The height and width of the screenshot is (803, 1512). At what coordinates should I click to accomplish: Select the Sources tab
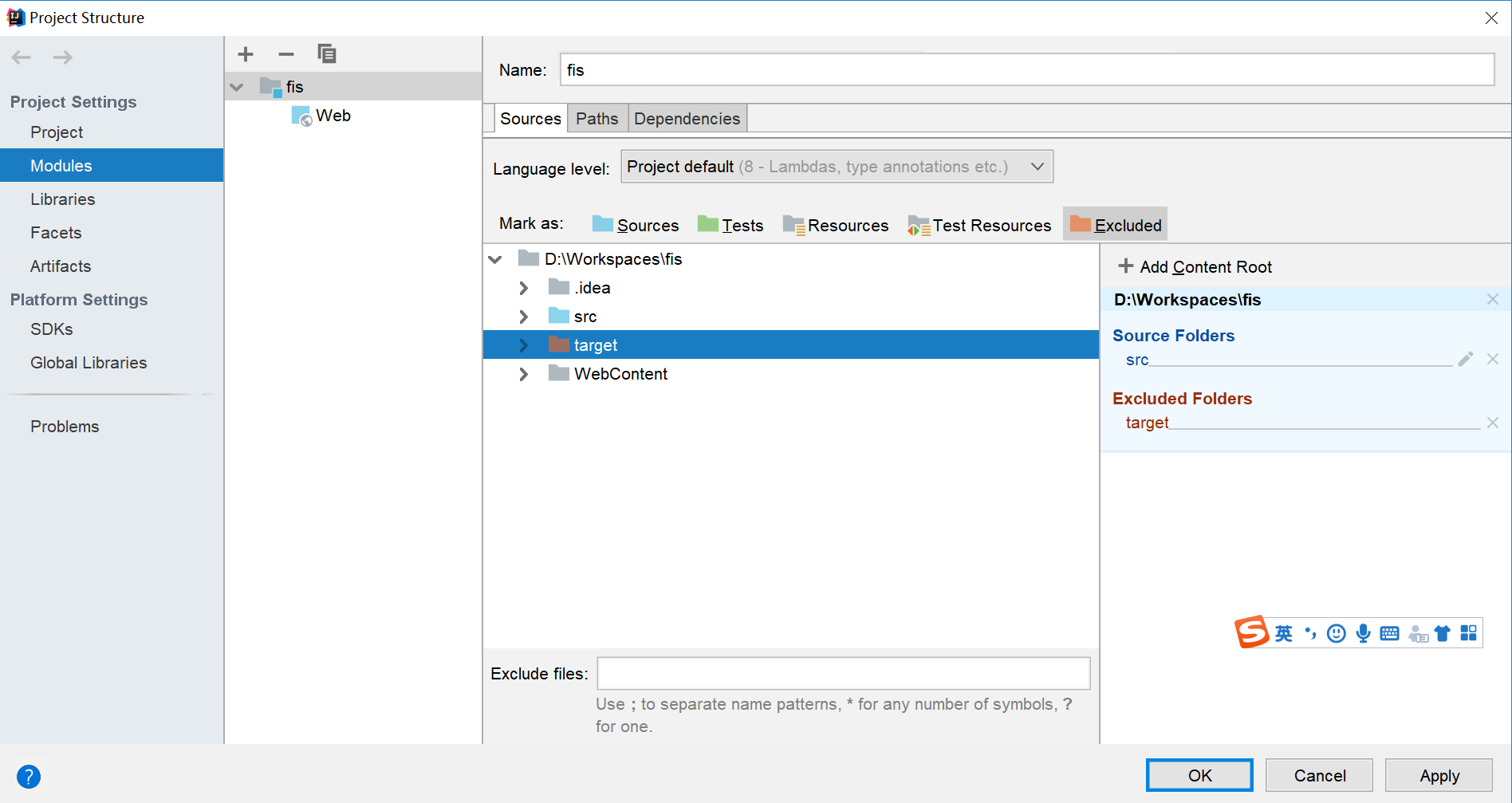[531, 119]
